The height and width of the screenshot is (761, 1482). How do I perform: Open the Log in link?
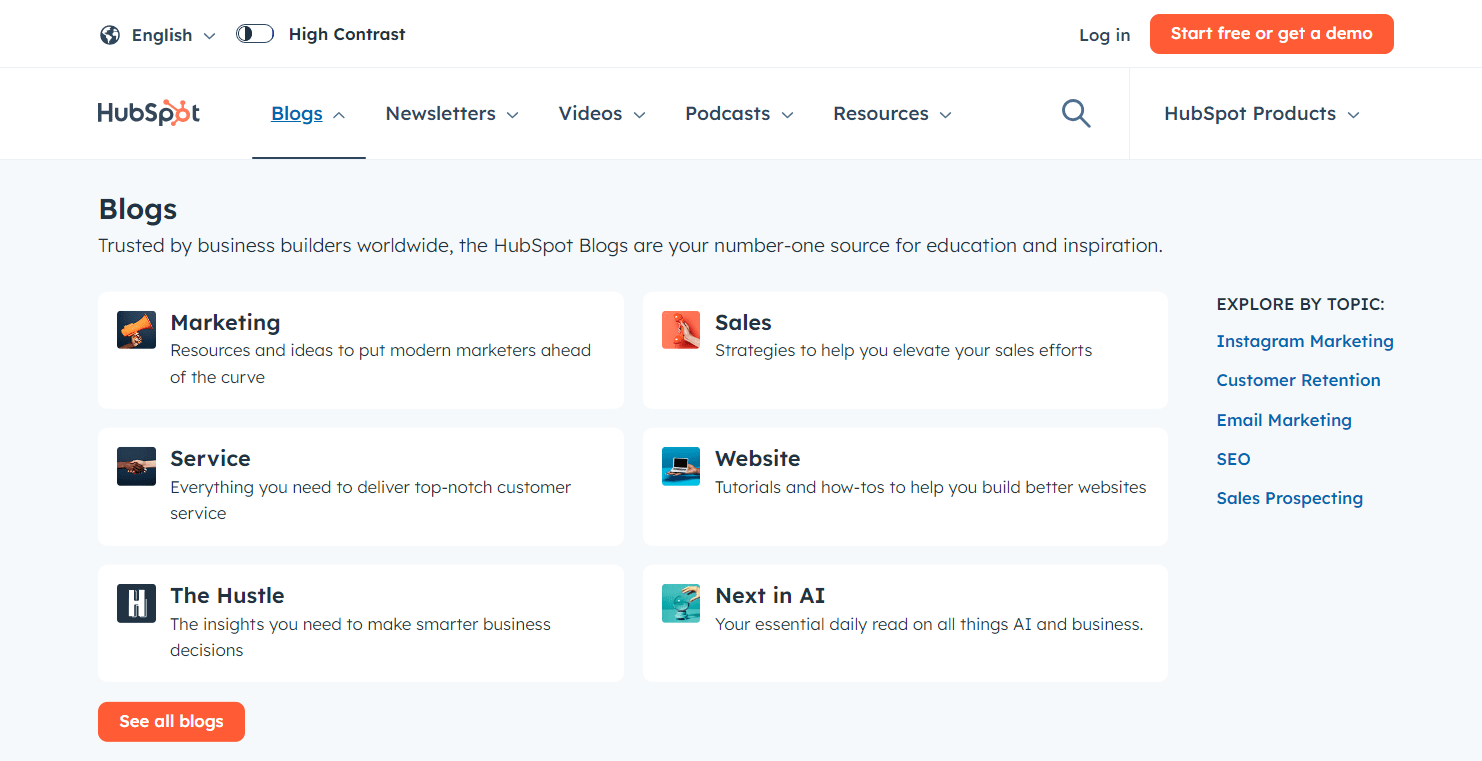(1104, 34)
